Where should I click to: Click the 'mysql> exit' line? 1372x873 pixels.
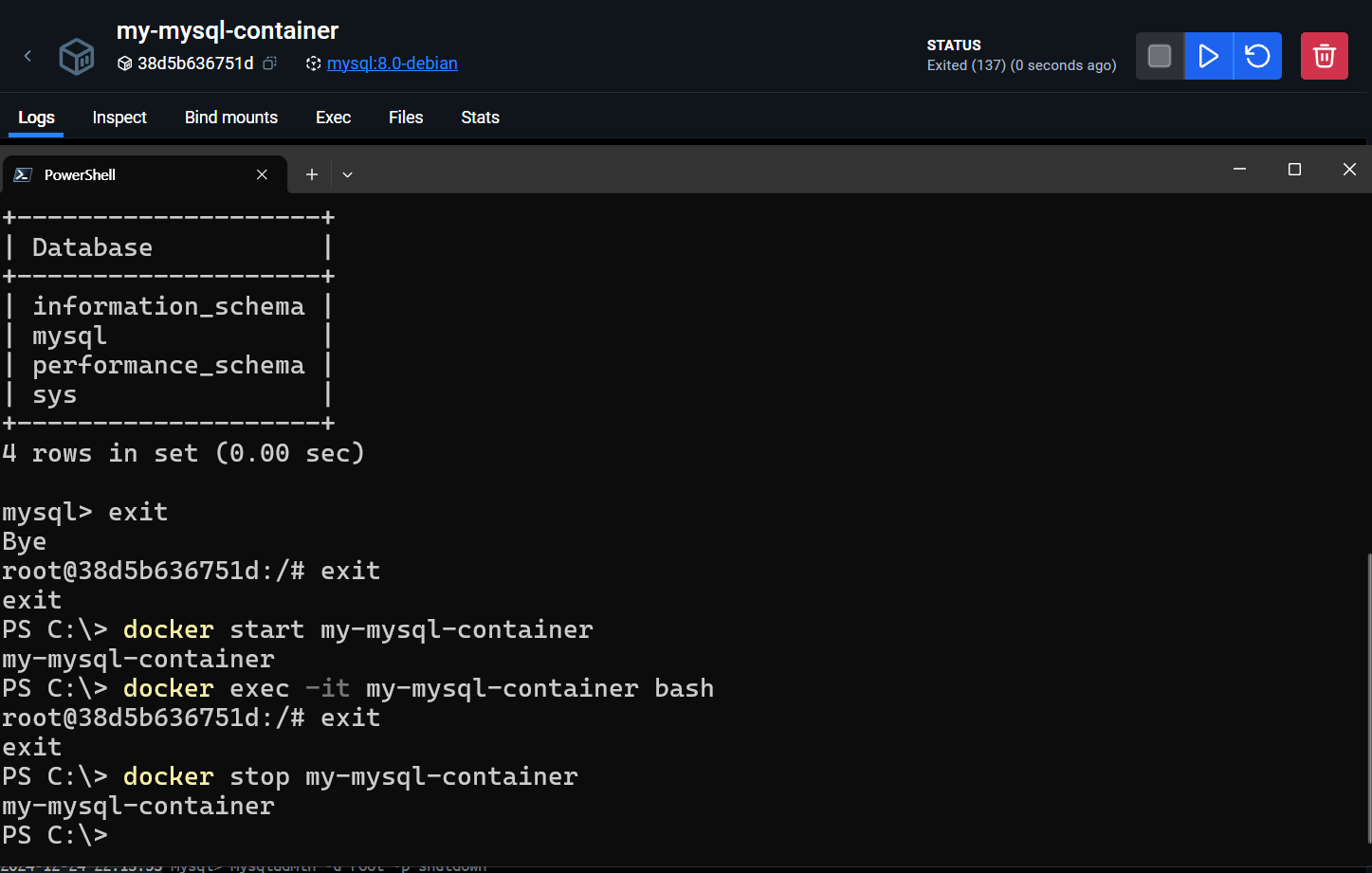tap(85, 512)
